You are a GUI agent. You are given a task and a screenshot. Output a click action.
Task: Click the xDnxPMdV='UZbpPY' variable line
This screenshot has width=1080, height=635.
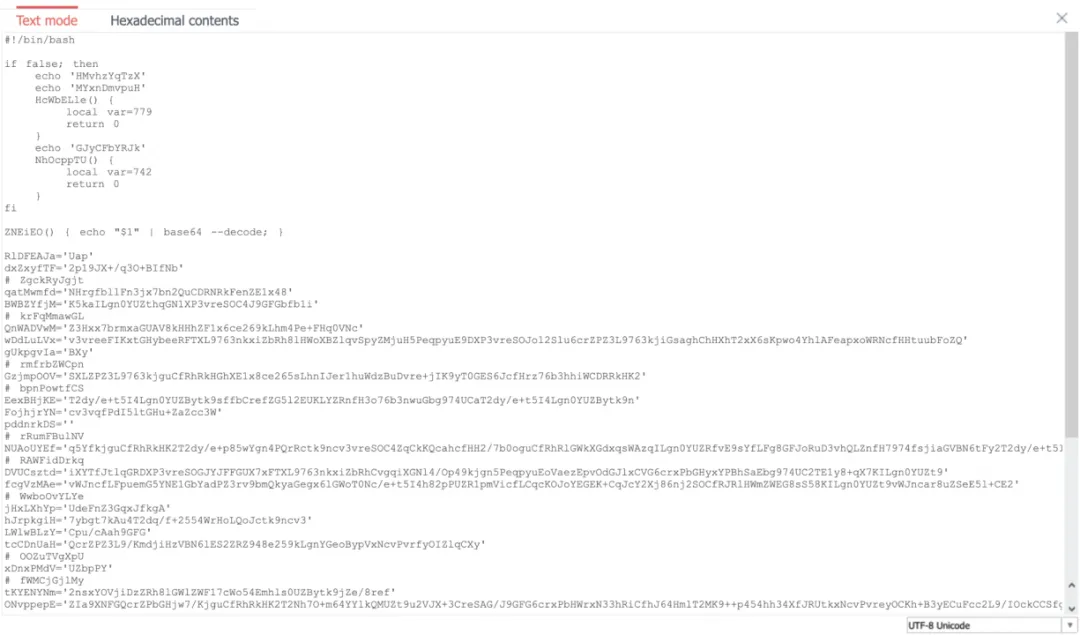pos(58,568)
